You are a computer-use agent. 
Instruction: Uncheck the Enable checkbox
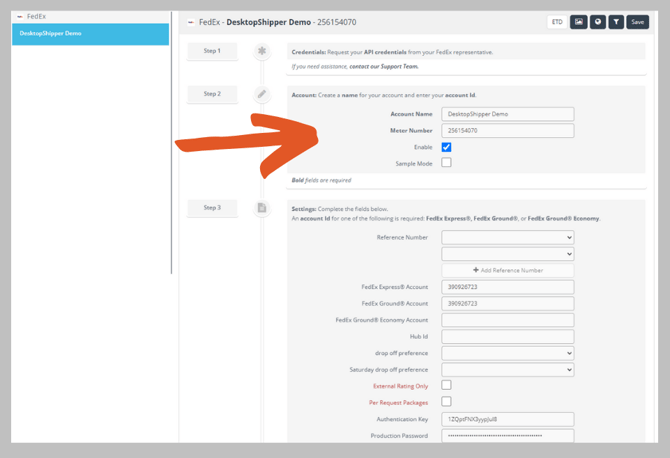[x=446, y=147]
